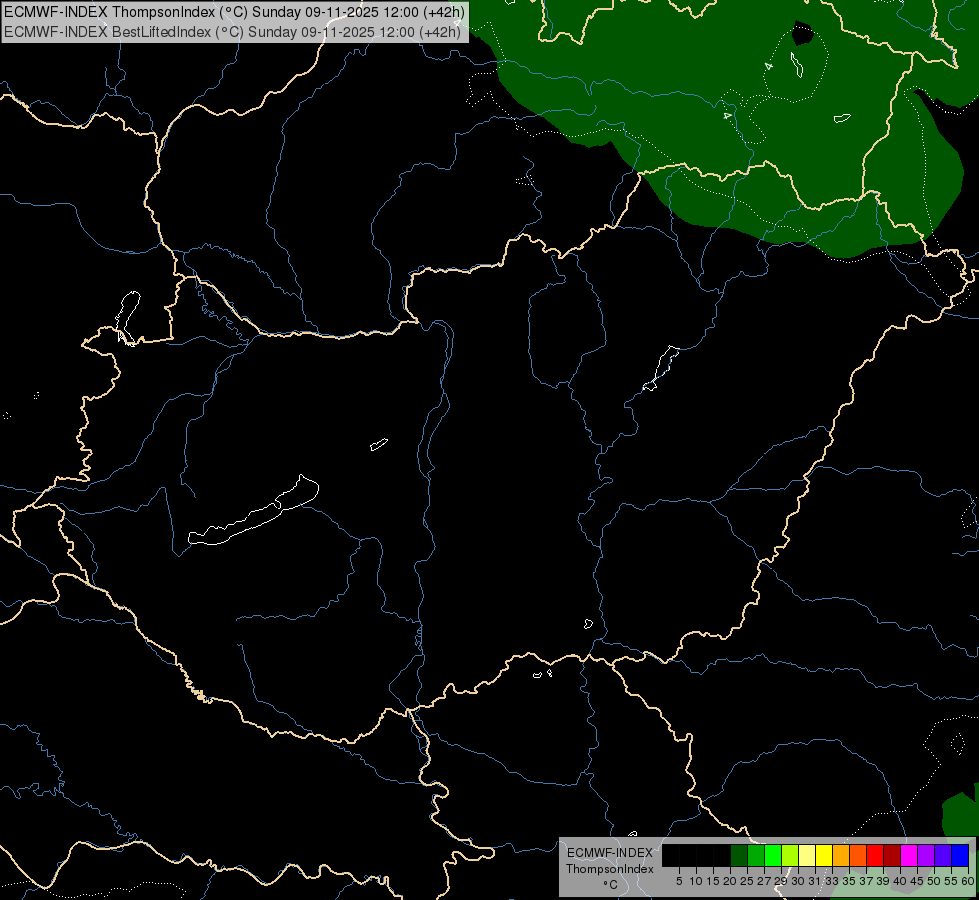
Task: Click legend tick value 5
Action: click(x=679, y=881)
